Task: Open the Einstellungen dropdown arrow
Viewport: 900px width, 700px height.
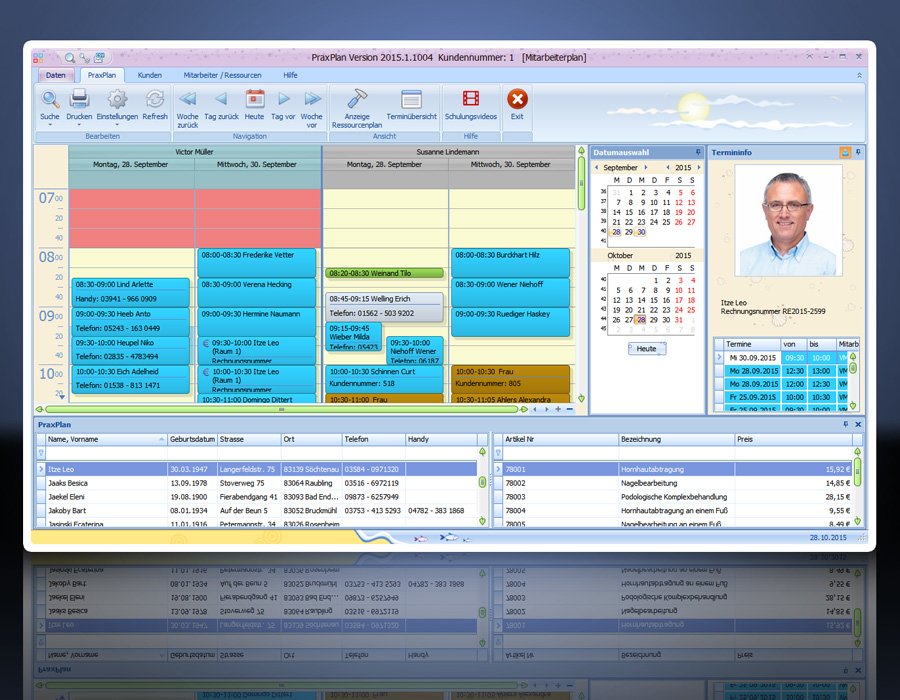Action: point(117,125)
